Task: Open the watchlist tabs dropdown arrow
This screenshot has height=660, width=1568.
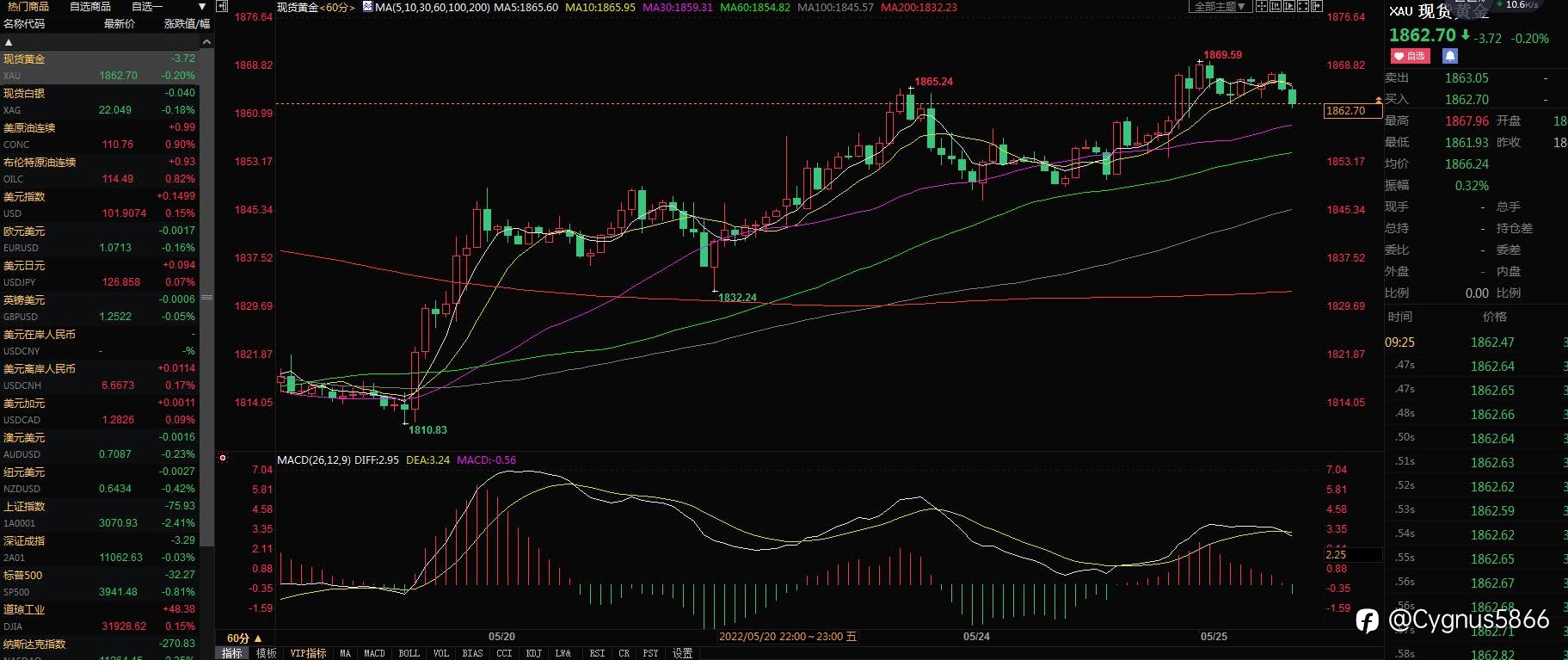Action: click(x=202, y=7)
